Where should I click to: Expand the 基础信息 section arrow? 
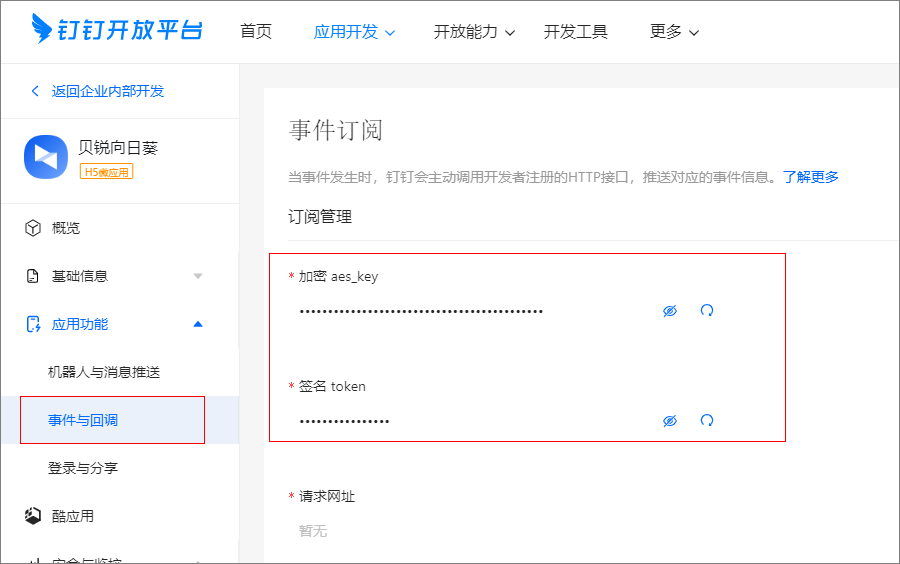coord(197,276)
